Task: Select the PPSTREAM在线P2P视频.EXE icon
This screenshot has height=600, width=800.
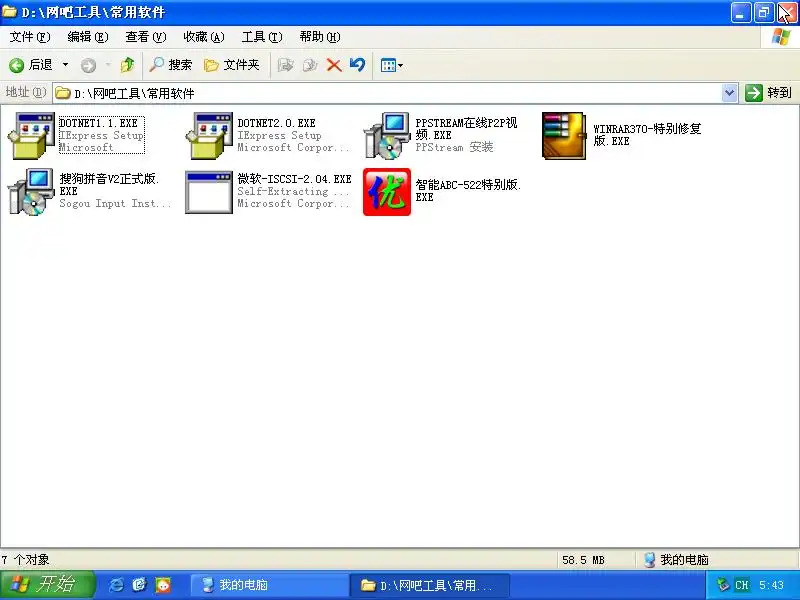Action: [x=387, y=136]
